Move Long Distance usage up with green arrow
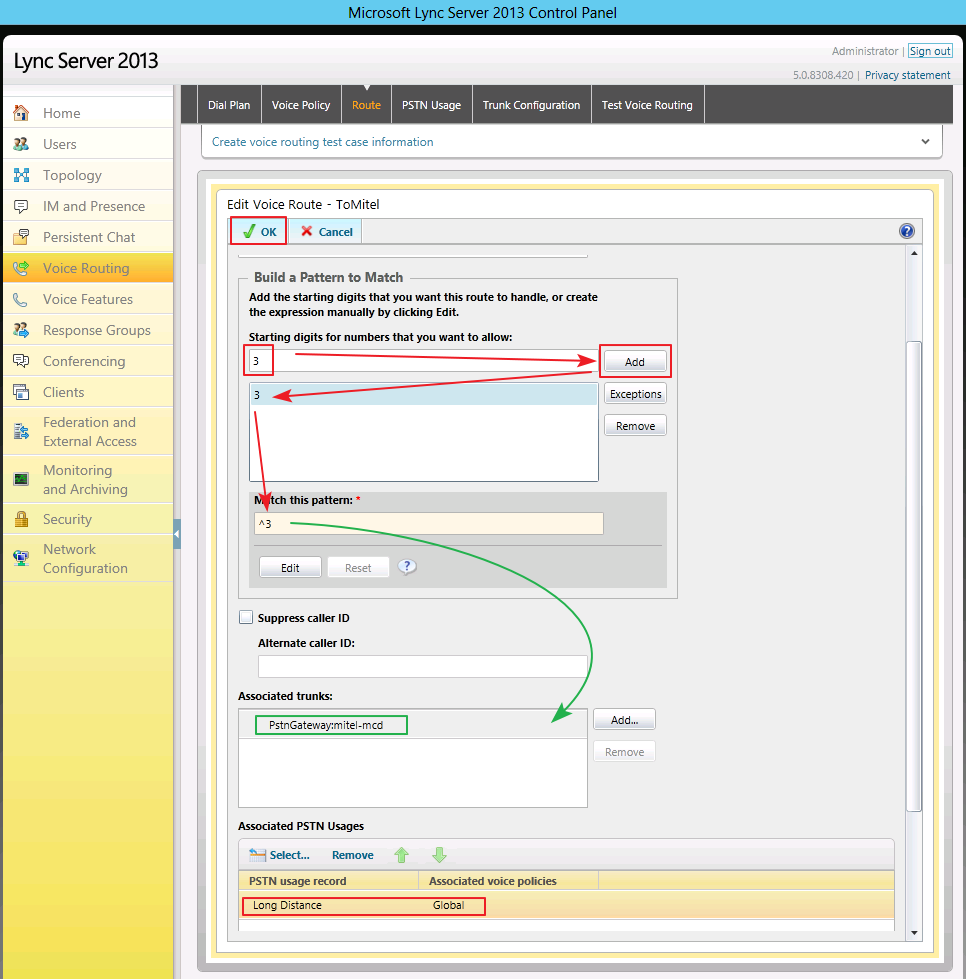 [400, 855]
